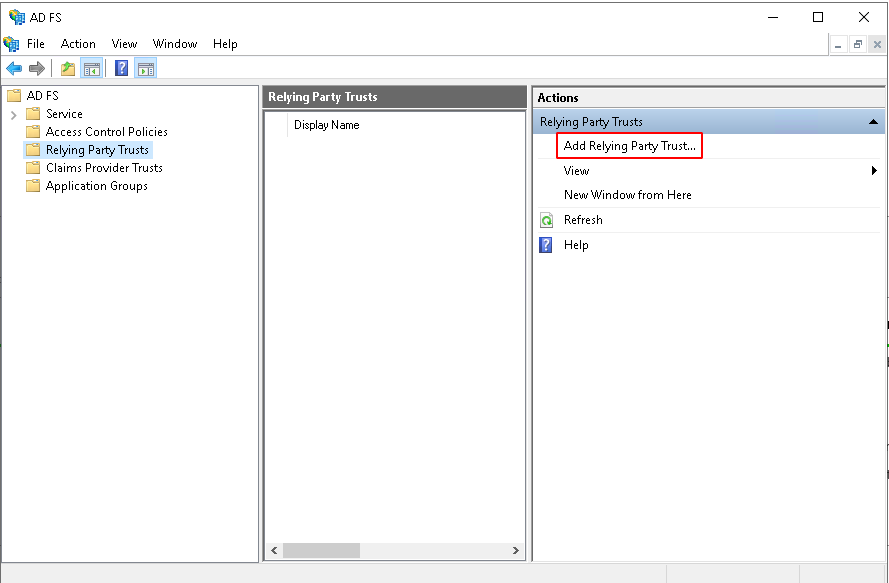
Task: Expand the Service tree node
Action: (x=14, y=114)
